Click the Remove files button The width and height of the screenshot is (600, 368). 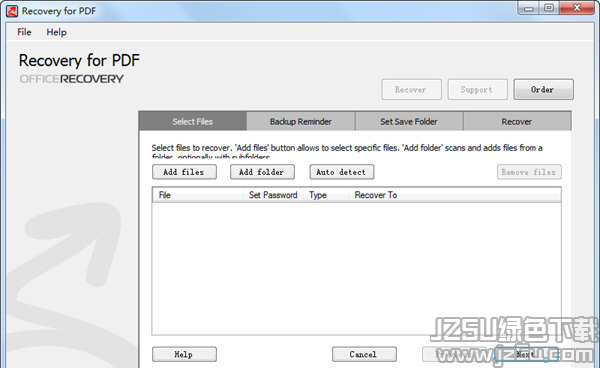tap(529, 172)
